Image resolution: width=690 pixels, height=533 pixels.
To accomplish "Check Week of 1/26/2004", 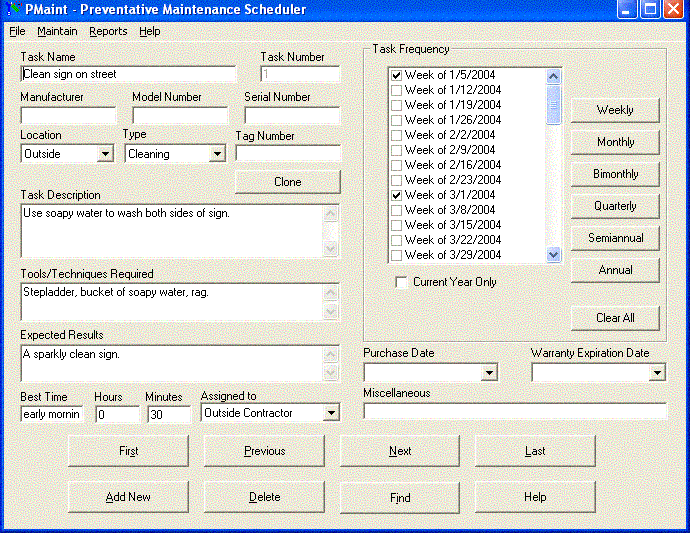I will tap(396, 120).
